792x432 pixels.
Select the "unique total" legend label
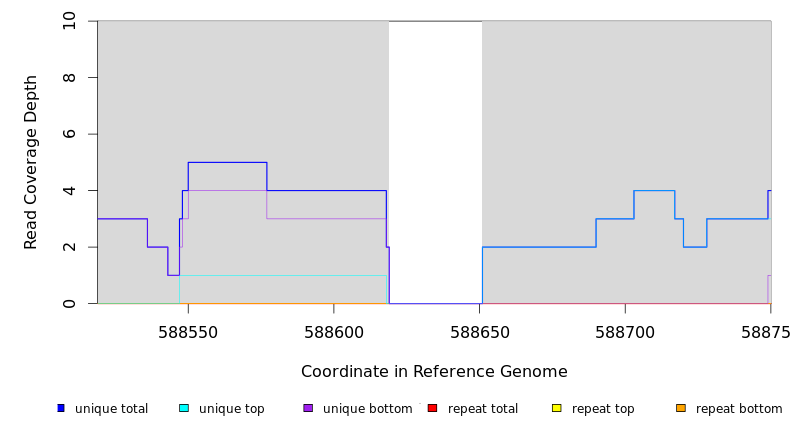[x=111, y=409]
